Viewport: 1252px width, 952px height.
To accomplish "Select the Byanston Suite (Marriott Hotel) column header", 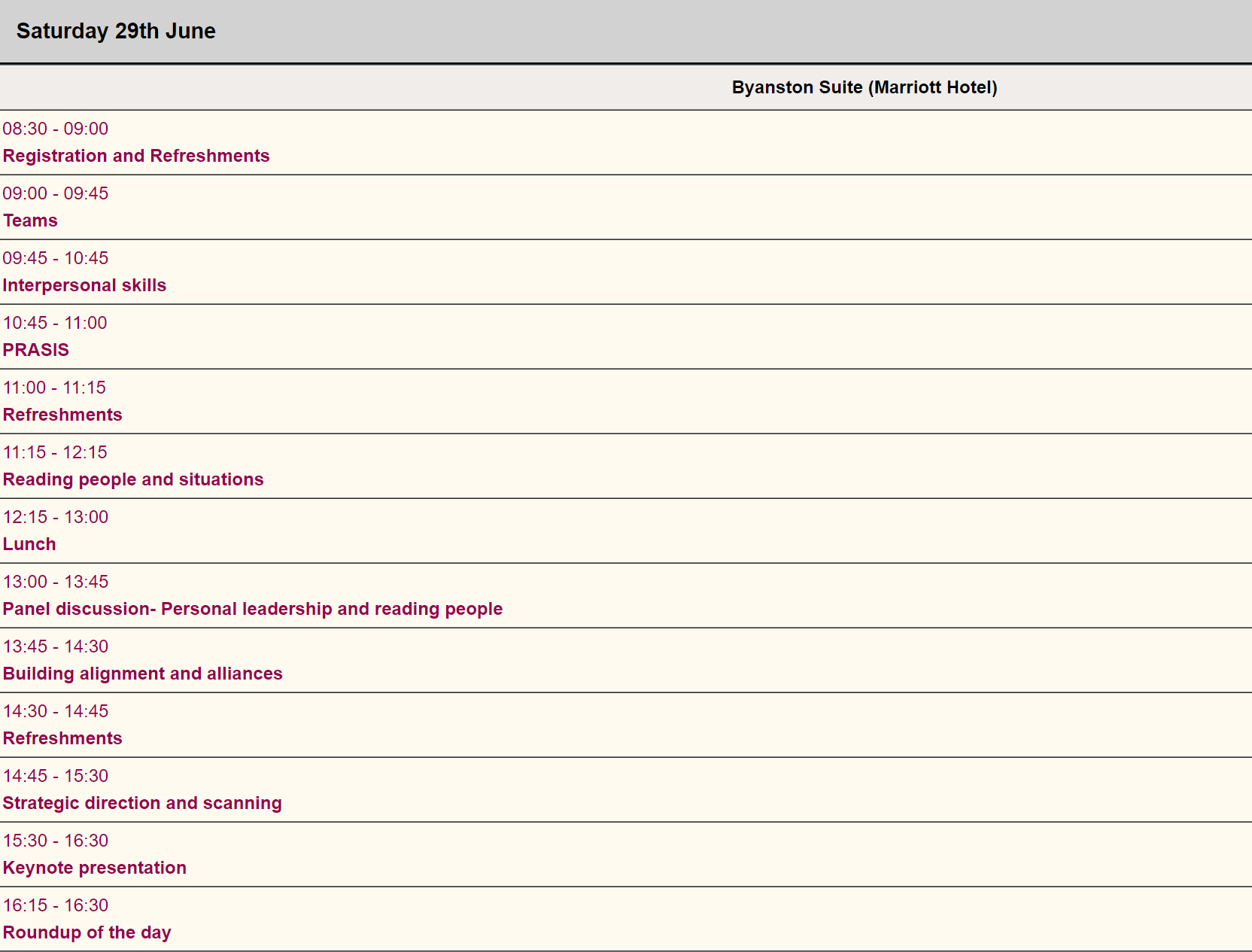I will [x=865, y=87].
